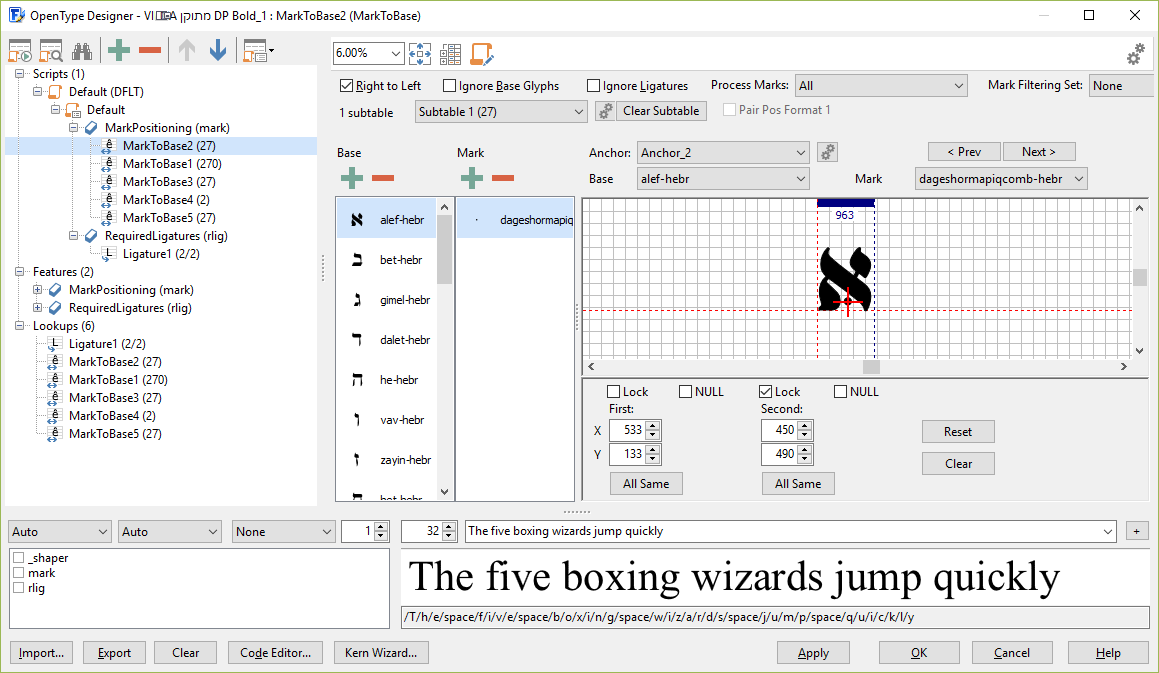Viewport: 1159px width, 673px height.
Task: Select MarkToBase1 (270) under Scripts tree
Action: pyautogui.click(x=171, y=163)
